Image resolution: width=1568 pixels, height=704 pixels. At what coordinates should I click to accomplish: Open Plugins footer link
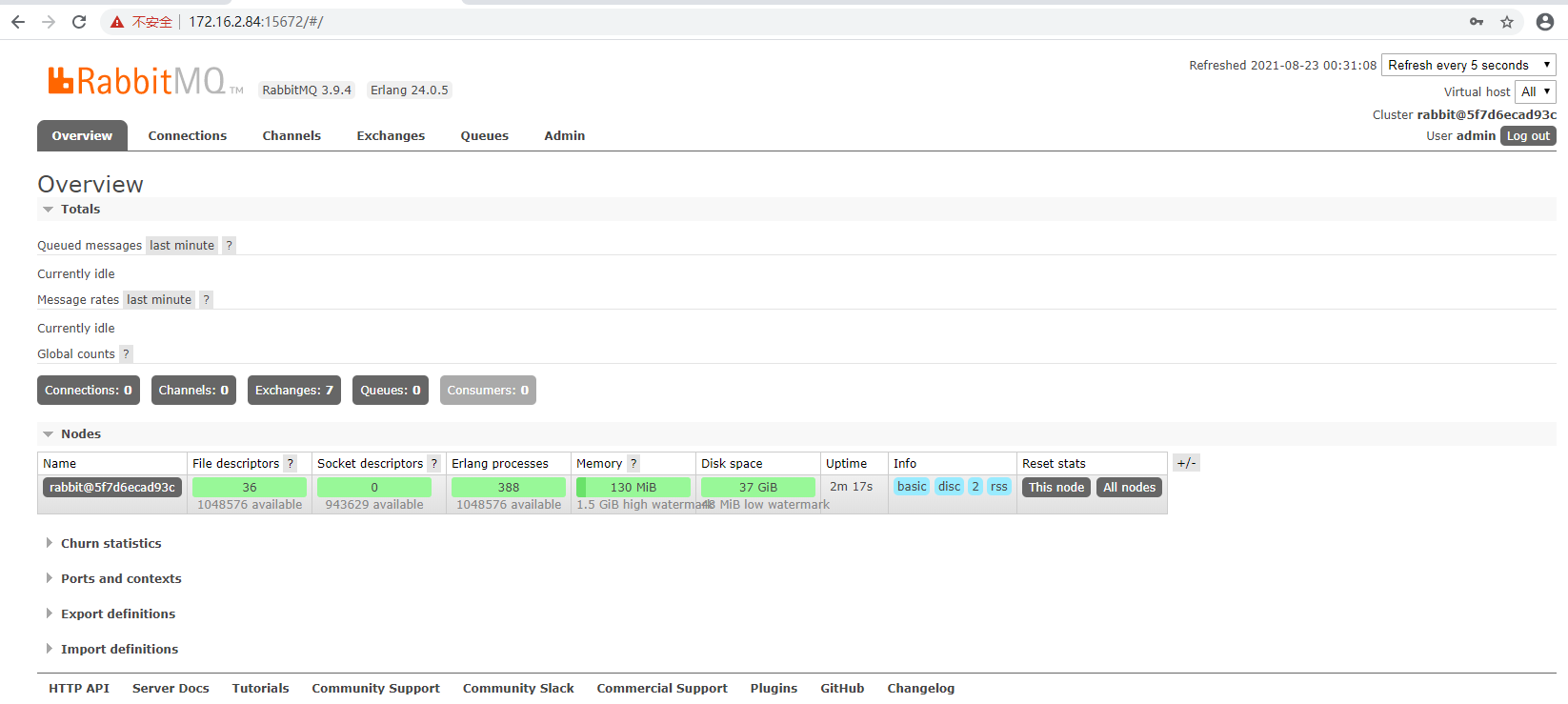(774, 689)
